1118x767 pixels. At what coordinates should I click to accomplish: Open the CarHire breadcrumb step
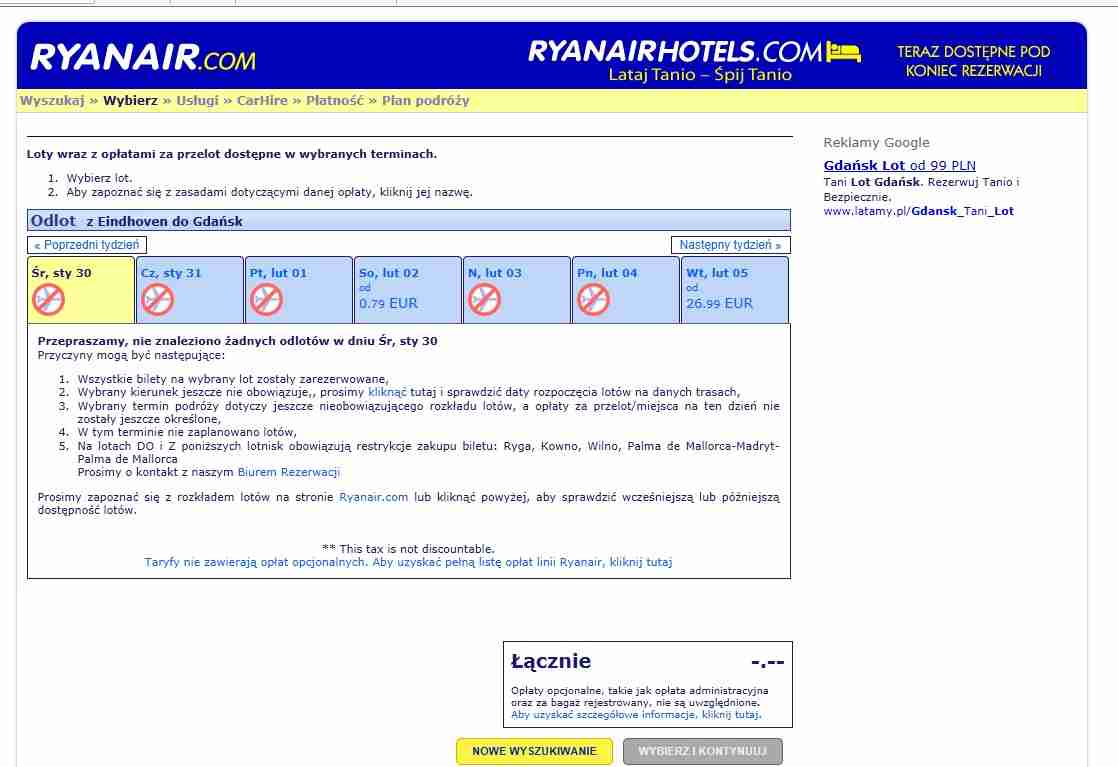pos(262,101)
